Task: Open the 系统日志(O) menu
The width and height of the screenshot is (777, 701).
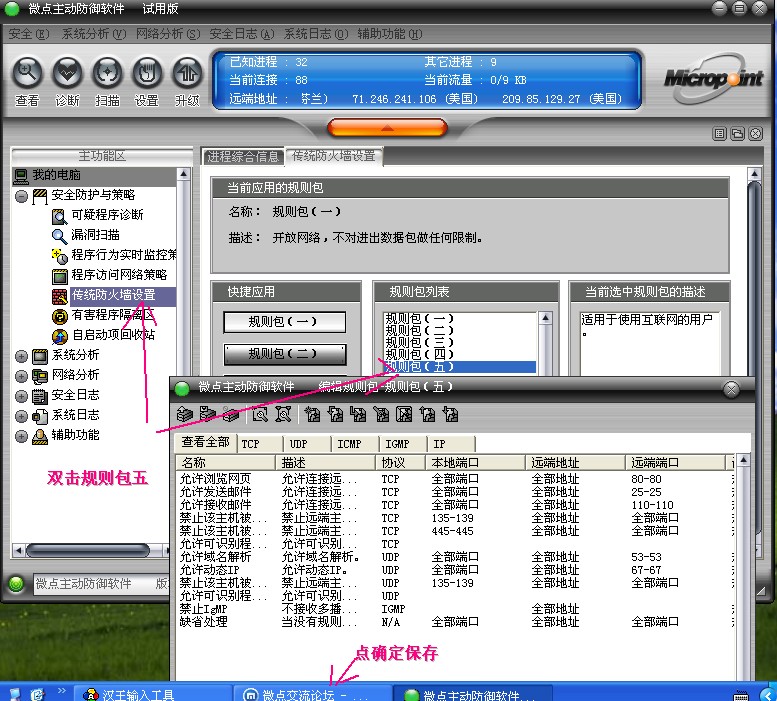Action: pos(316,34)
